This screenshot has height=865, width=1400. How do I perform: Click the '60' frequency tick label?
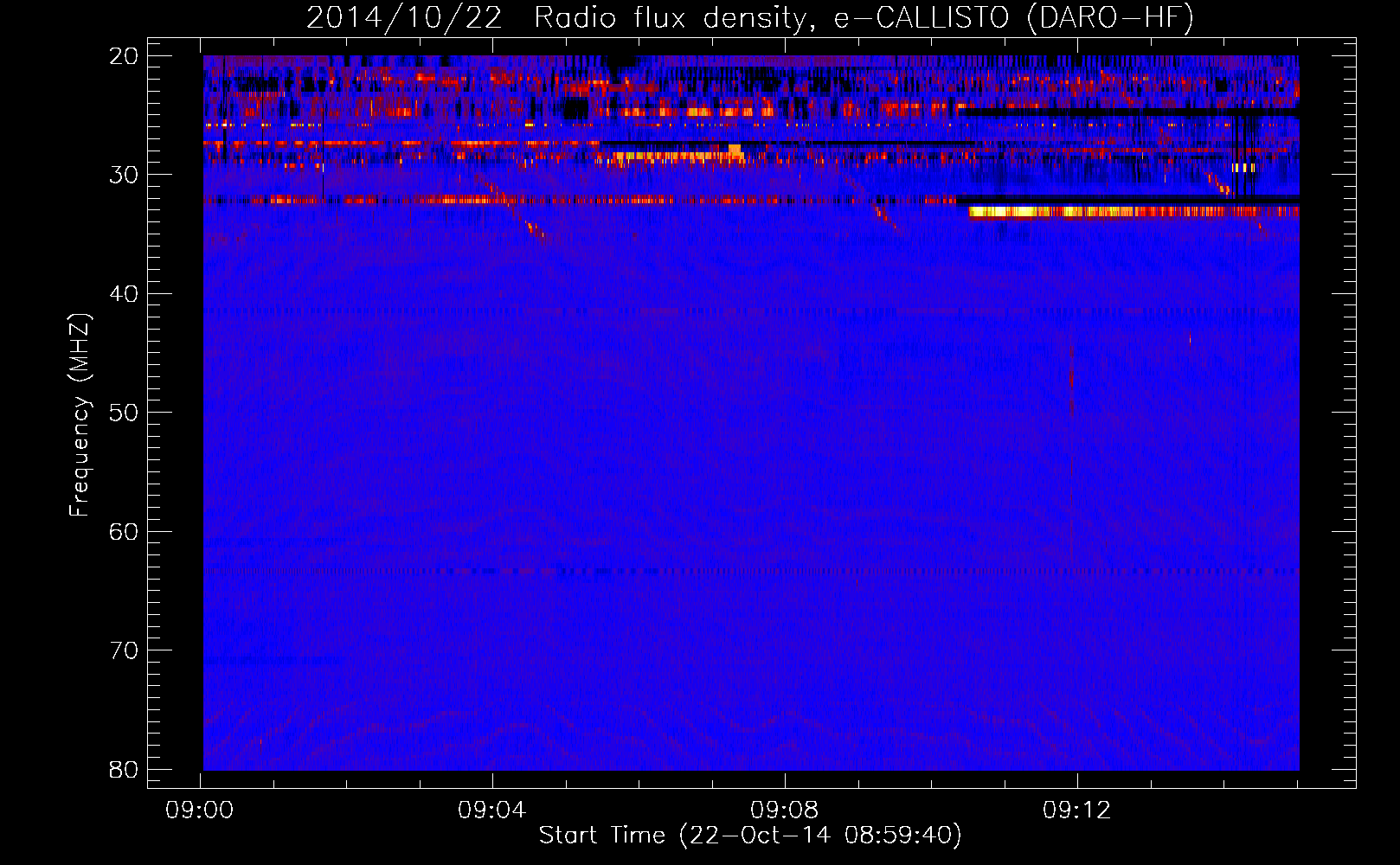click(124, 531)
